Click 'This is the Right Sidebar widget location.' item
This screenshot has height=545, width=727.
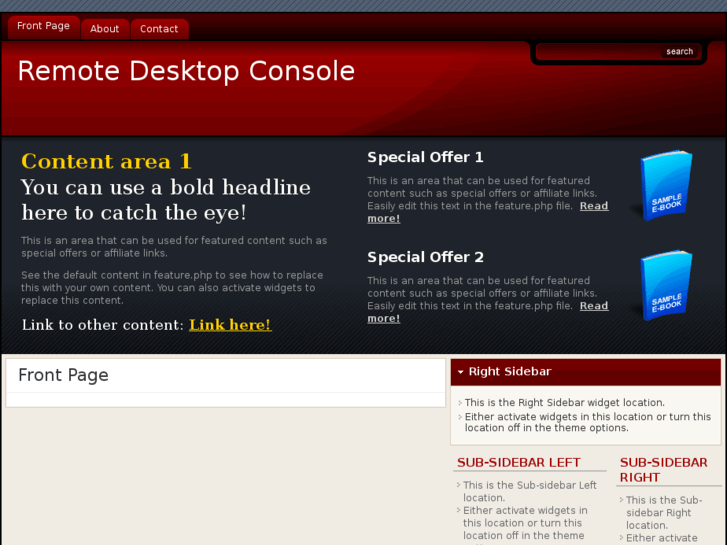(x=564, y=403)
